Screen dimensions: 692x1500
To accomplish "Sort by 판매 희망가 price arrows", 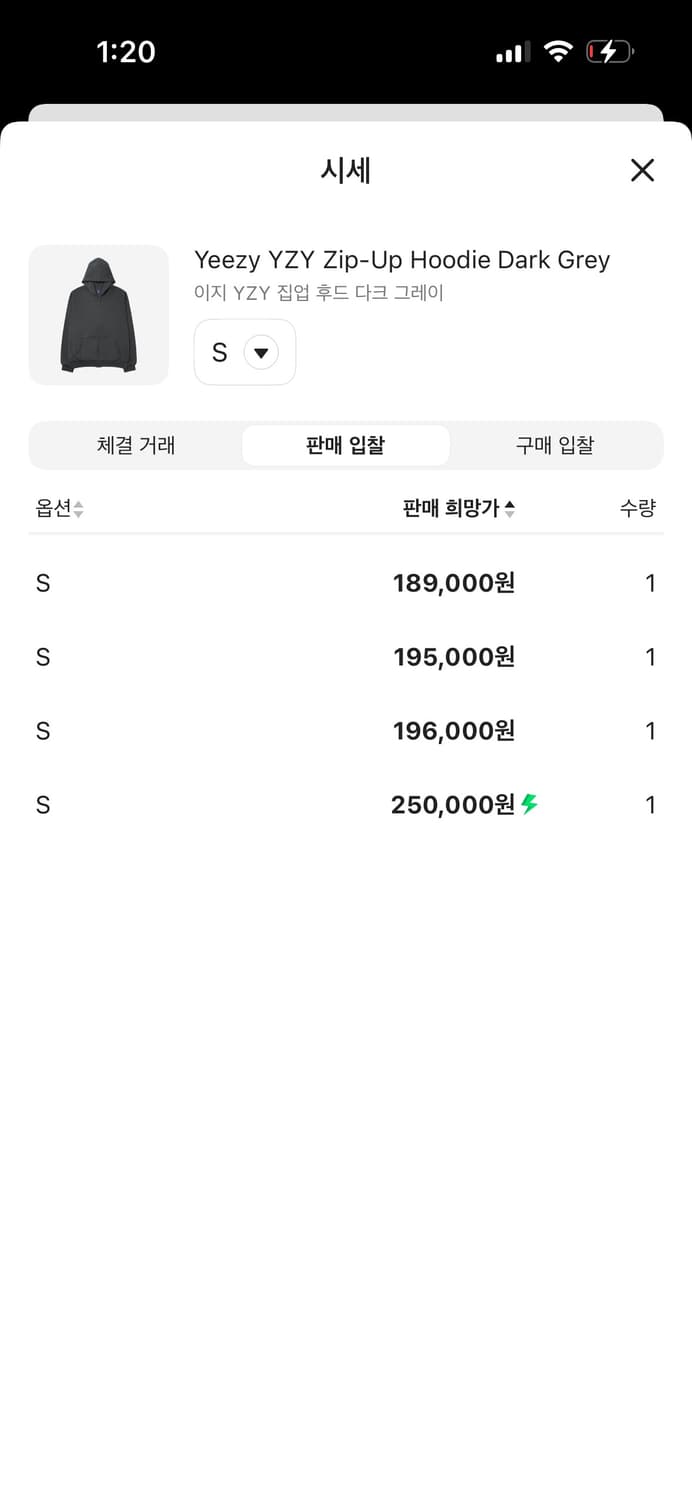I will [509, 509].
